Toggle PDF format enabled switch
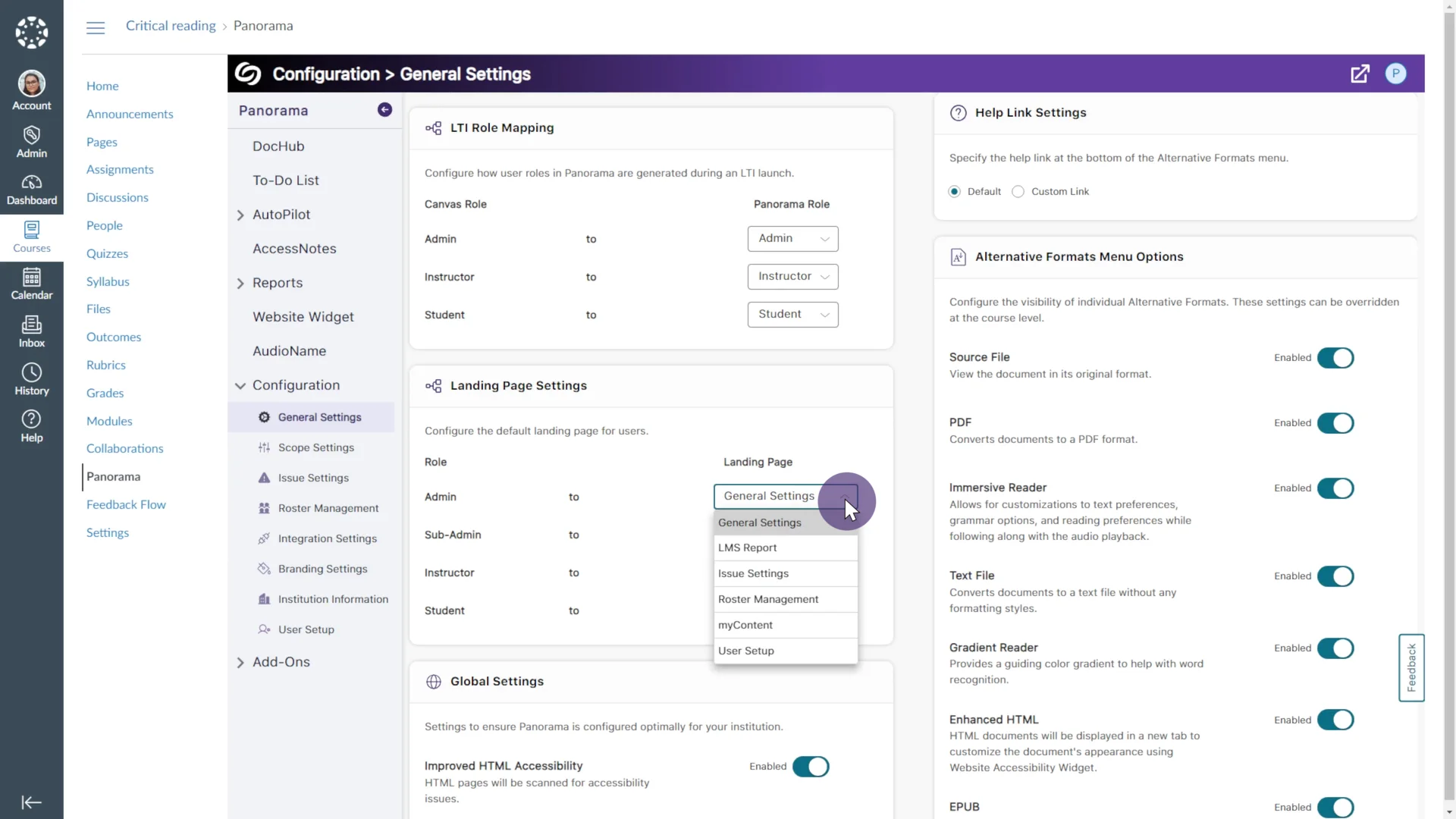The height and width of the screenshot is (819, 1456). coord(1335,423)
